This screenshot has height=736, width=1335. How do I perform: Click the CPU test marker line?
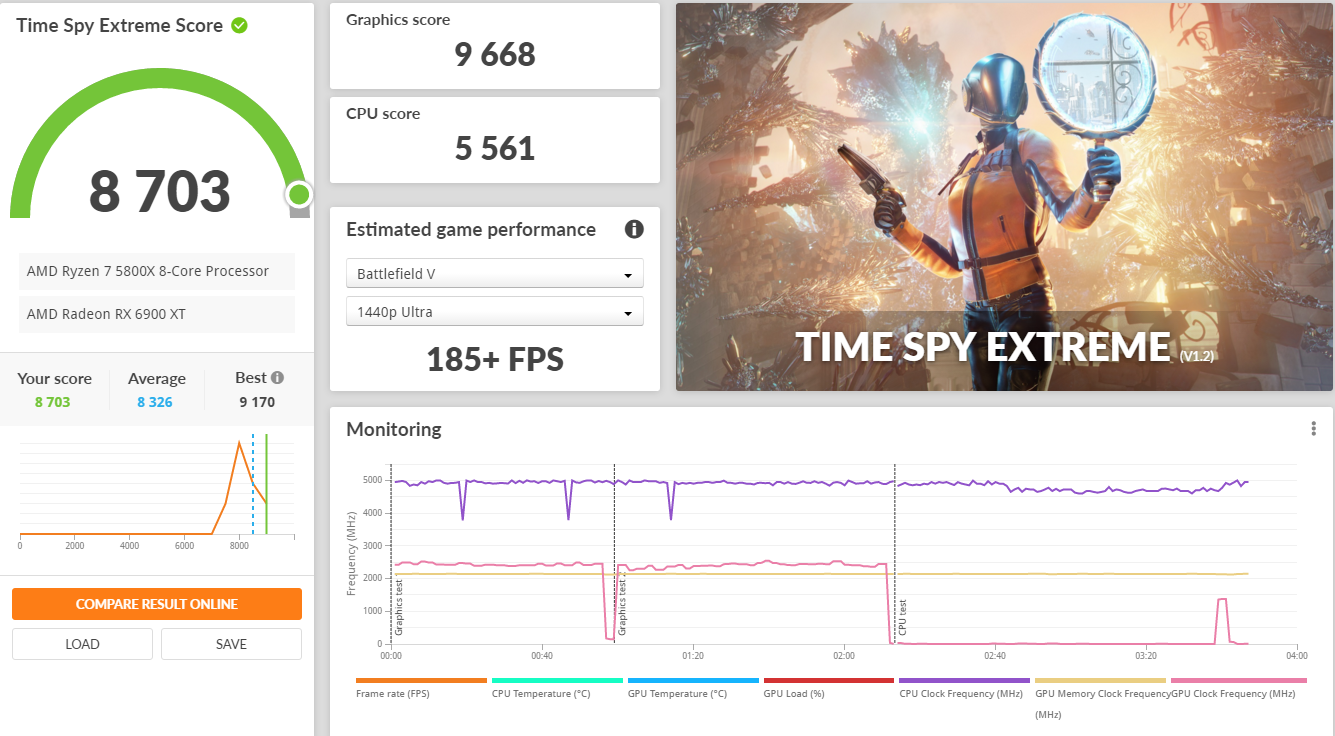tap(894, 554)
